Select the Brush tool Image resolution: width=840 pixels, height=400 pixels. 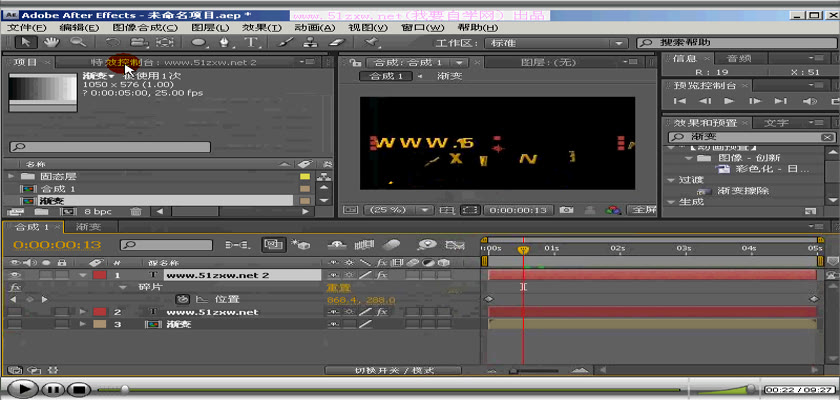point(286,42)
